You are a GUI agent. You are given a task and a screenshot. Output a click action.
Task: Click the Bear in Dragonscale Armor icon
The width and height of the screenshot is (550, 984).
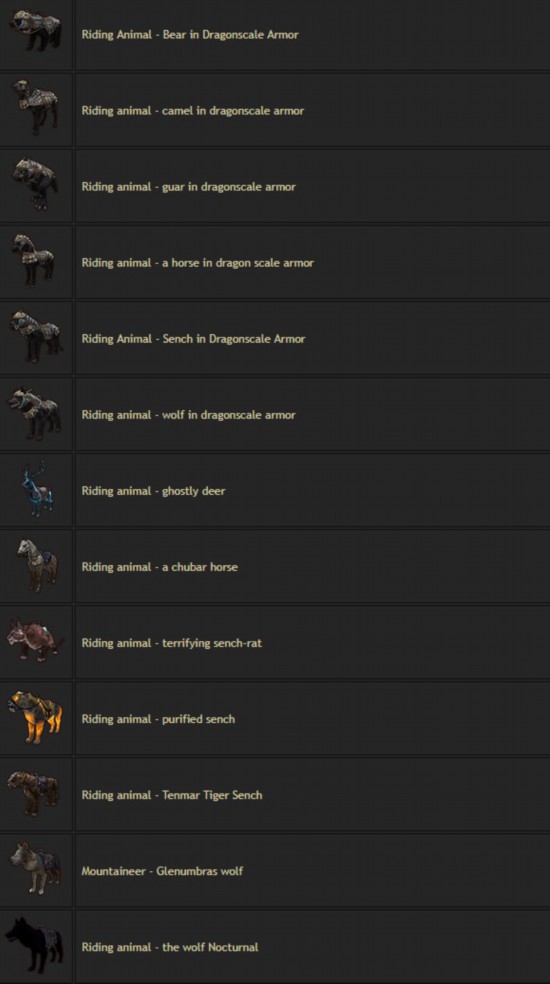click(36, 31)
